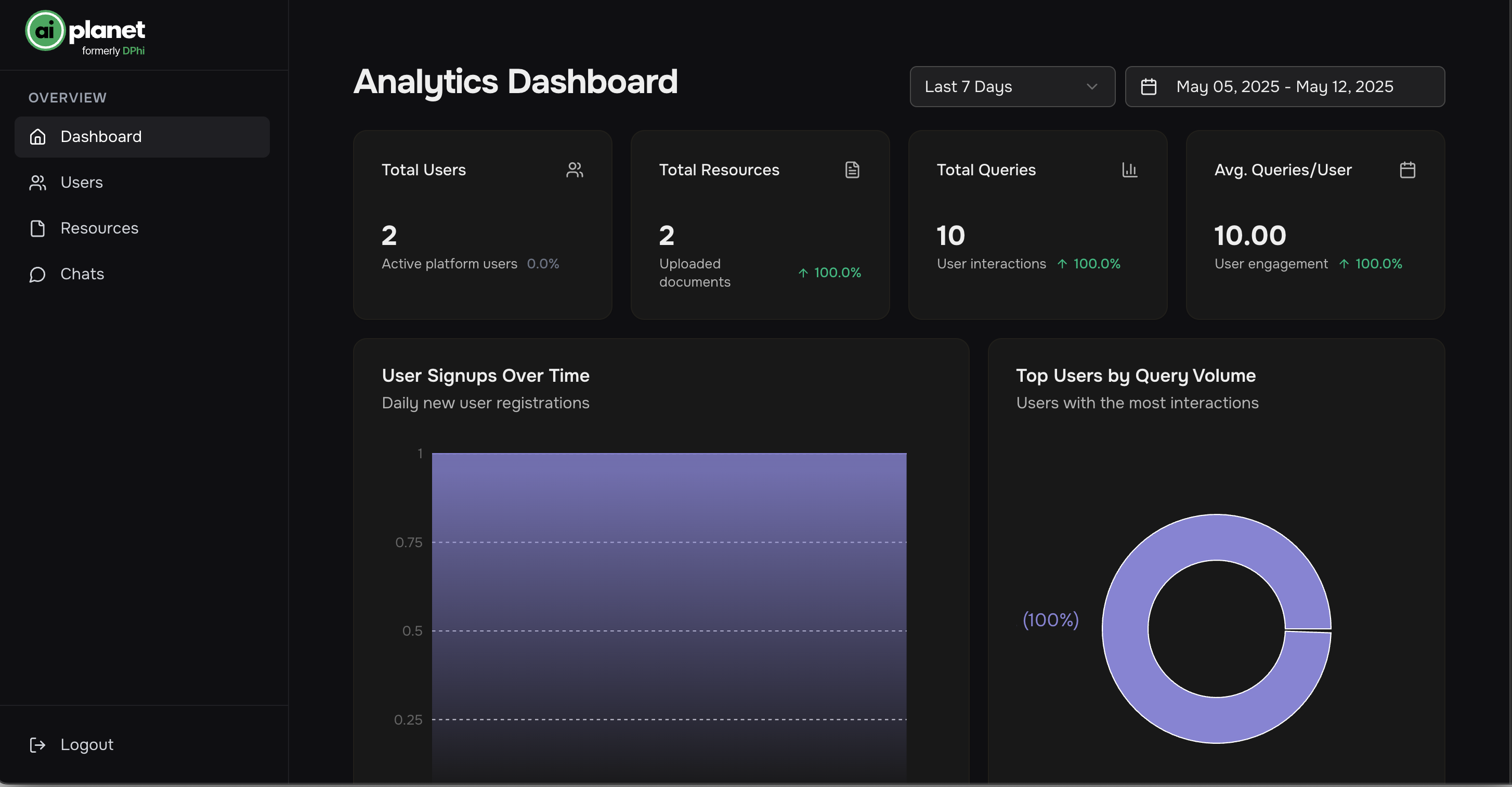Click the up arrow beside Uploaded documents 100.0%
The width and height of the screenshot is (1512, 787).
(803, 273)
